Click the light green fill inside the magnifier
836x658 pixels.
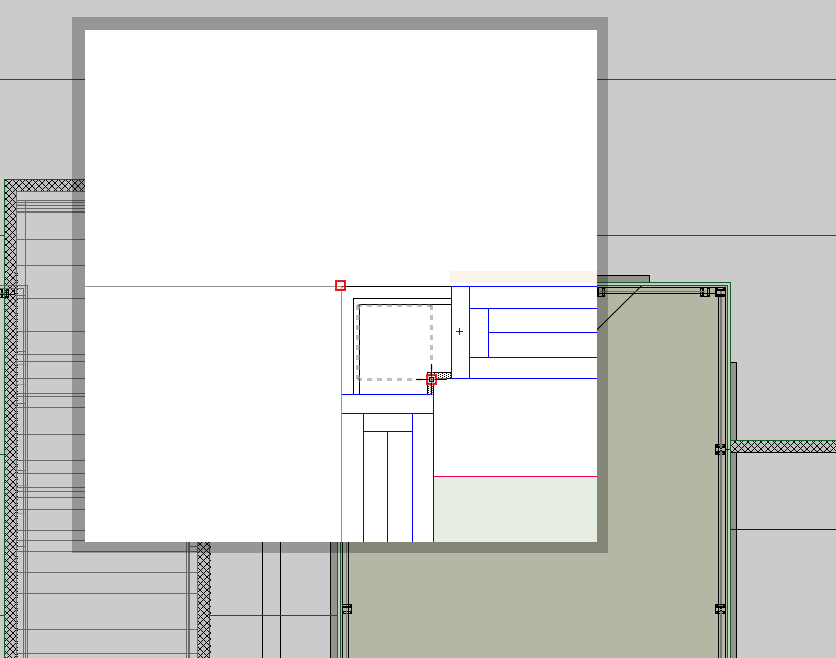(515, 508)
